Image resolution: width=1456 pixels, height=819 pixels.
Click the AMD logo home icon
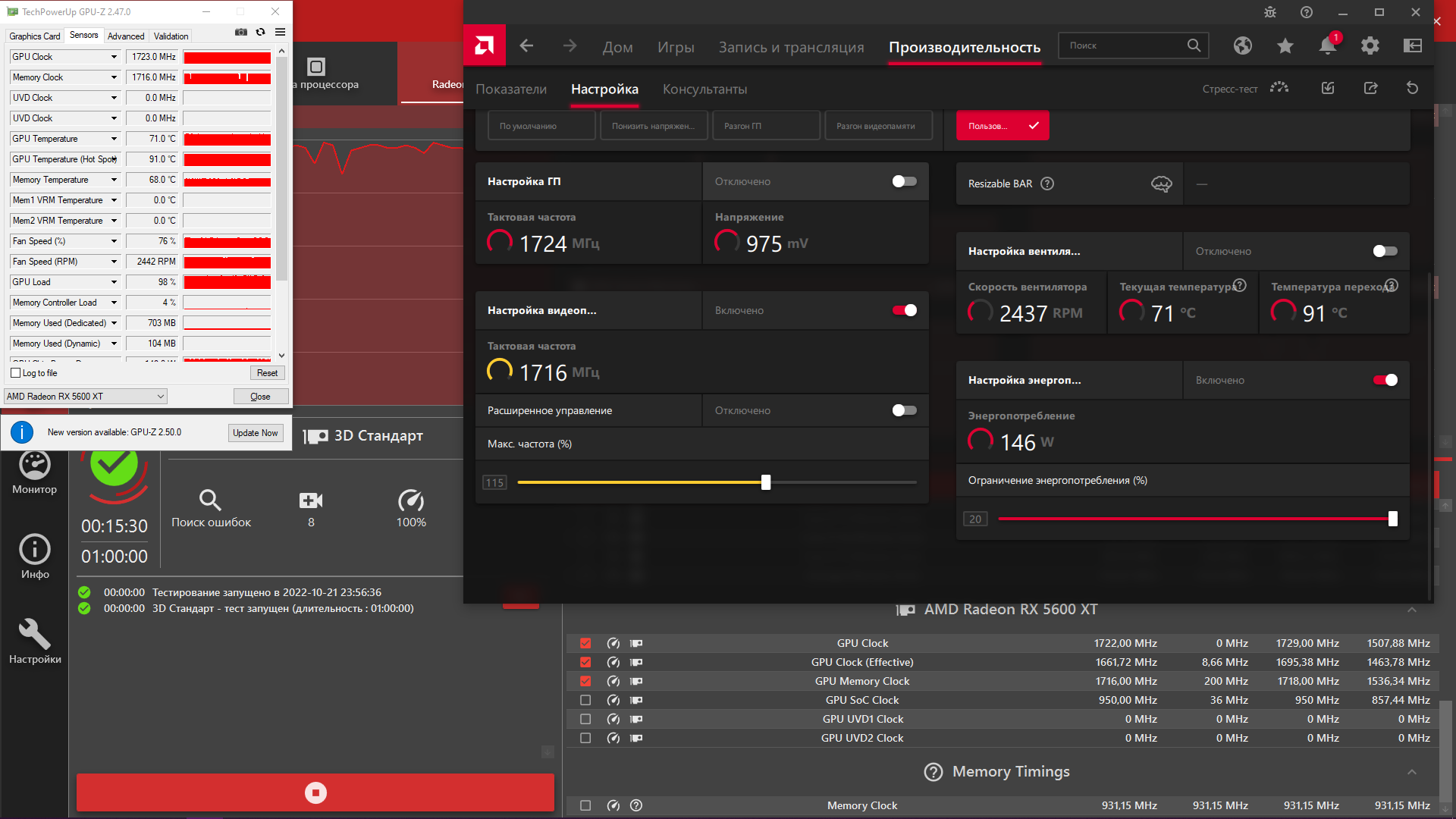point(485,45)
